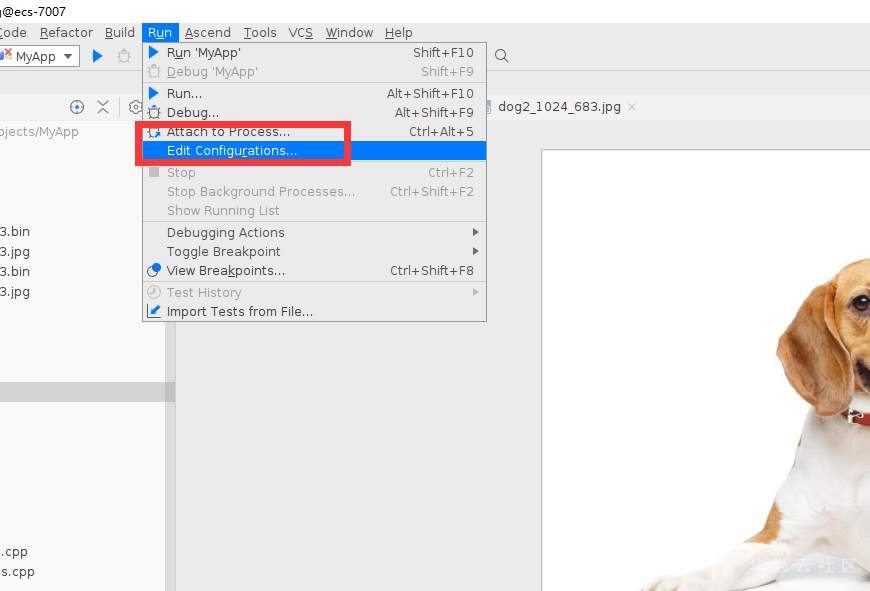Open project panel gear settings icon

pos(135,107)
